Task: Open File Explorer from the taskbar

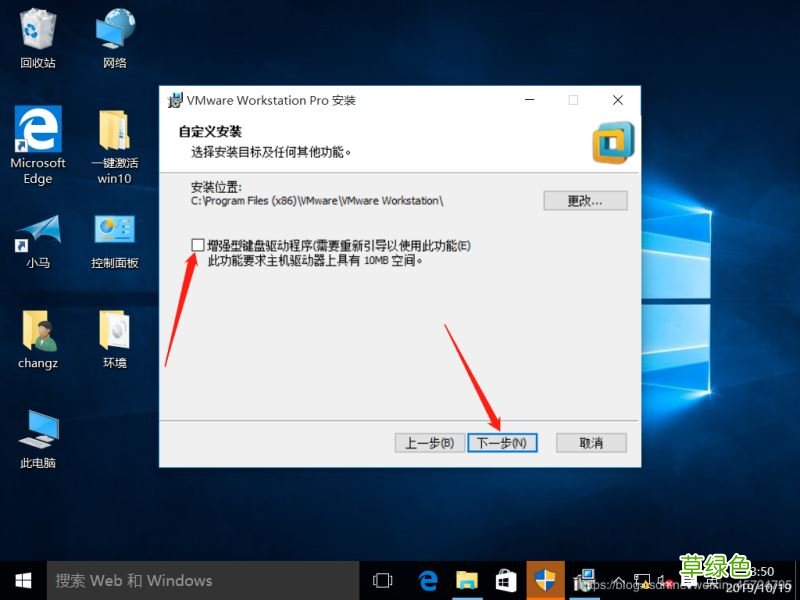Action: 466,581
